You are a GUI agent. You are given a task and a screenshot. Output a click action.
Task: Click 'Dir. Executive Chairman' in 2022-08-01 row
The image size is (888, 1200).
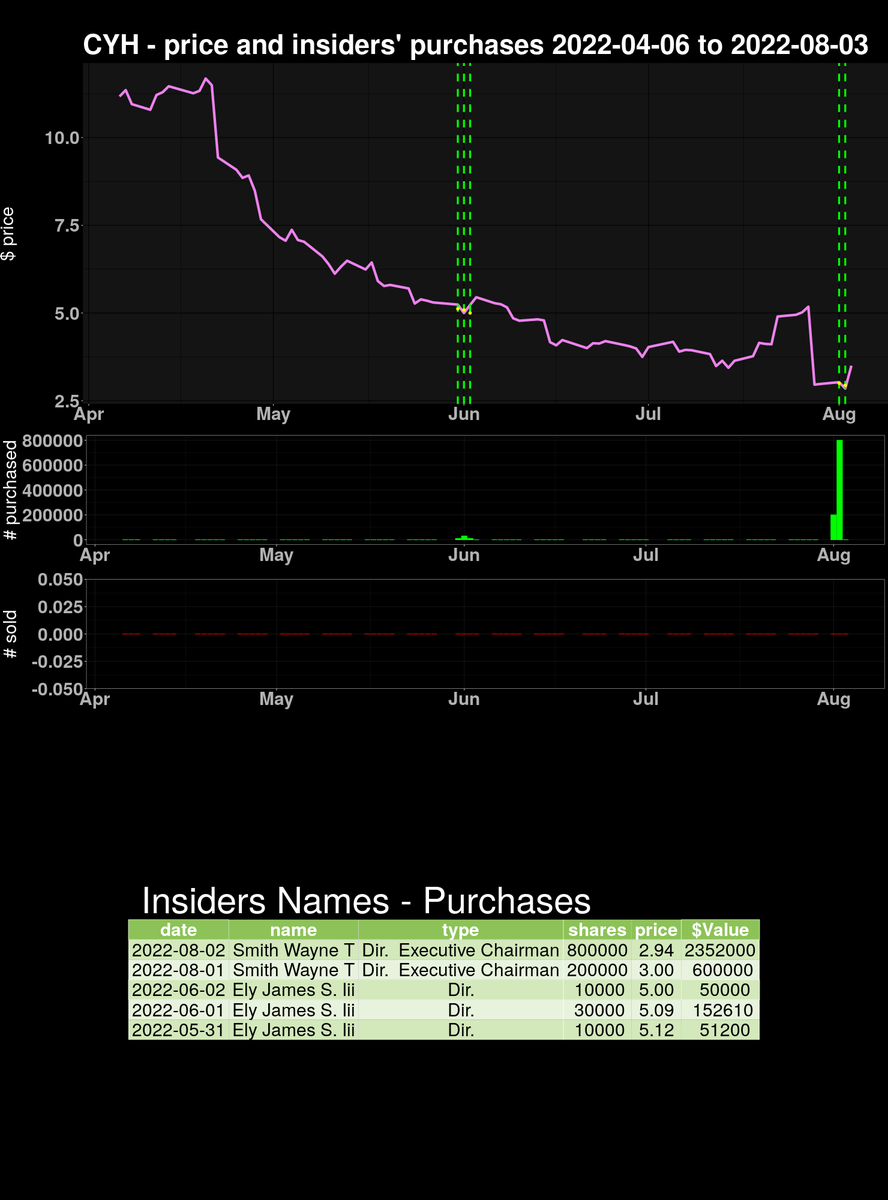tap(460, 969)
